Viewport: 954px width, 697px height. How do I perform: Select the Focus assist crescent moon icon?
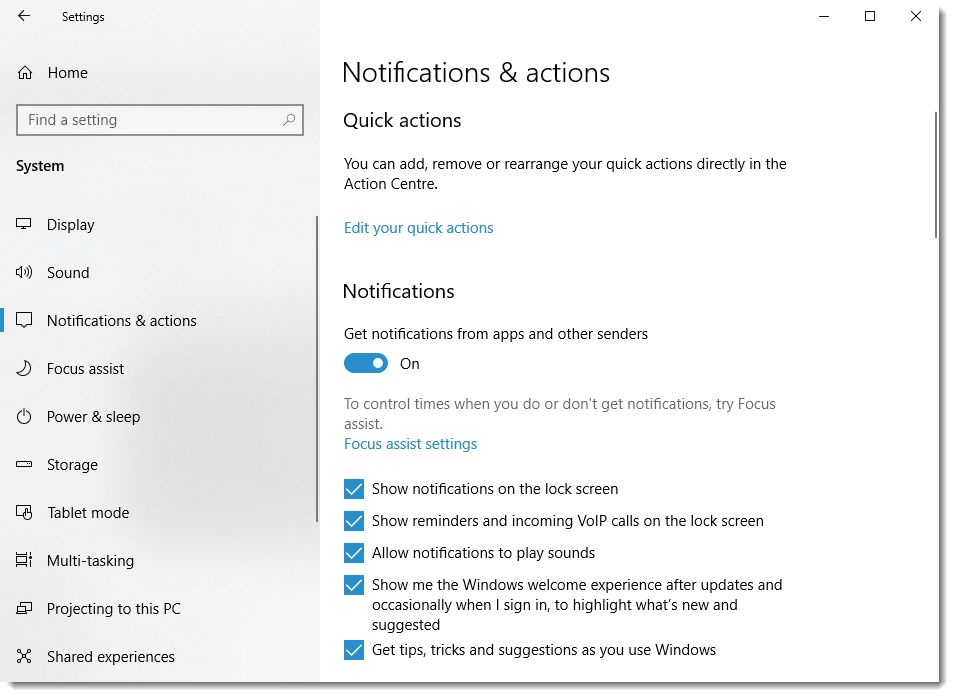23,368
